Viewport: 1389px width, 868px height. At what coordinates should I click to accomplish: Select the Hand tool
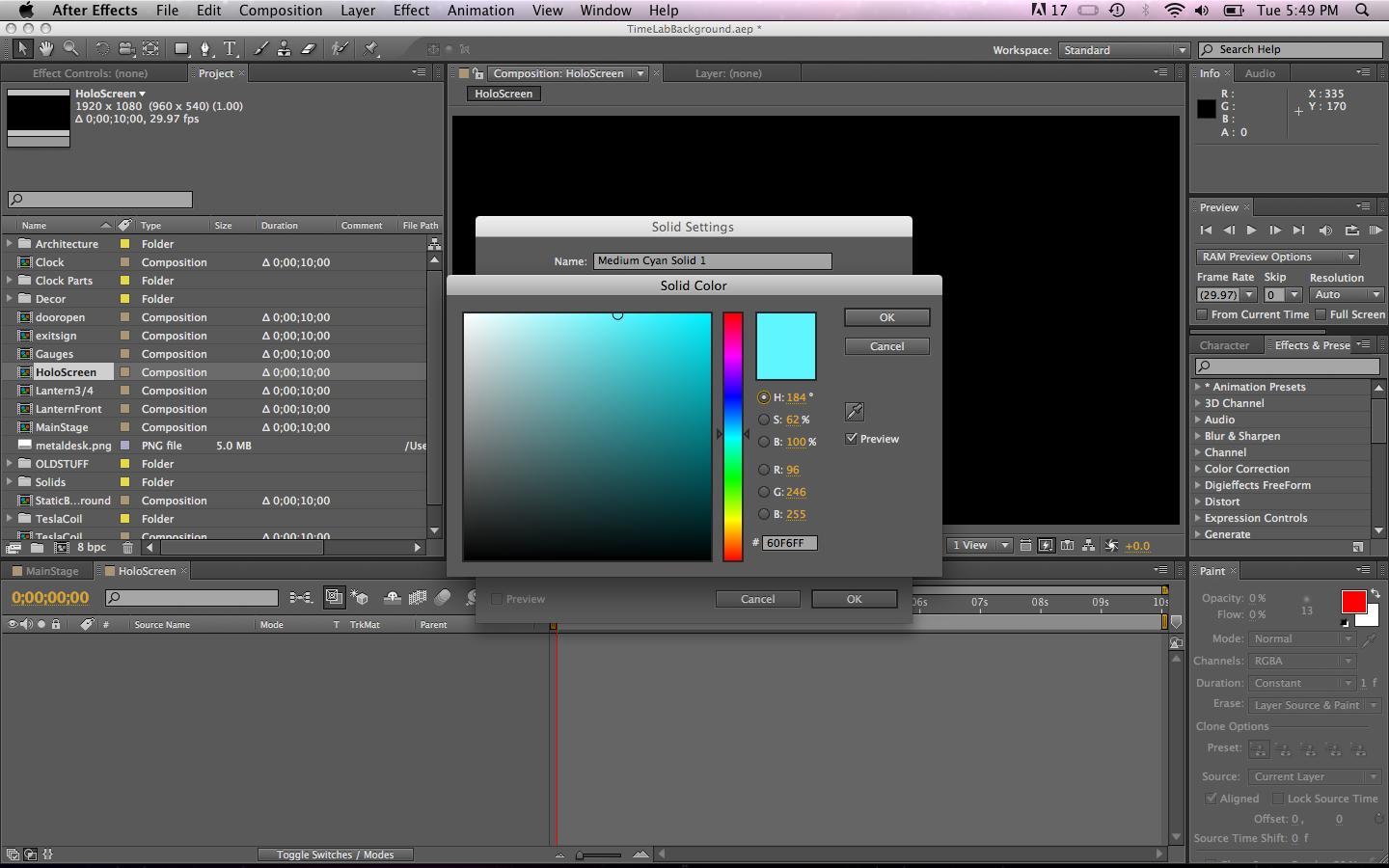[x=47, y=48]
